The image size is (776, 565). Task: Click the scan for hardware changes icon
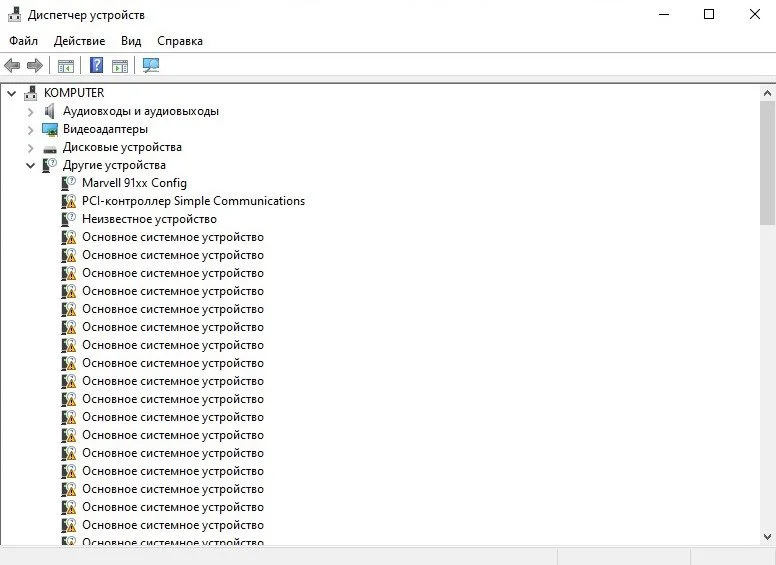(151, 65)
